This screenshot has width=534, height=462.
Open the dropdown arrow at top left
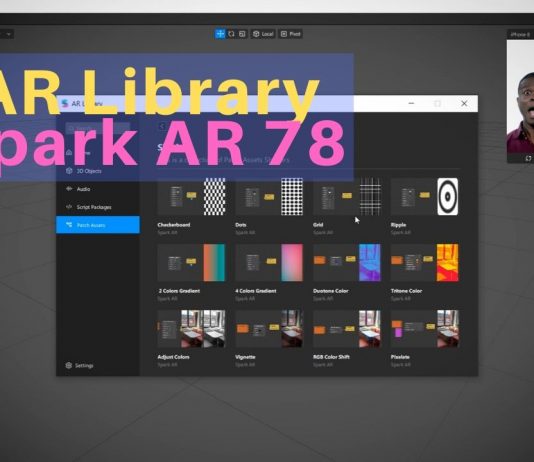(x=9, y=34)
